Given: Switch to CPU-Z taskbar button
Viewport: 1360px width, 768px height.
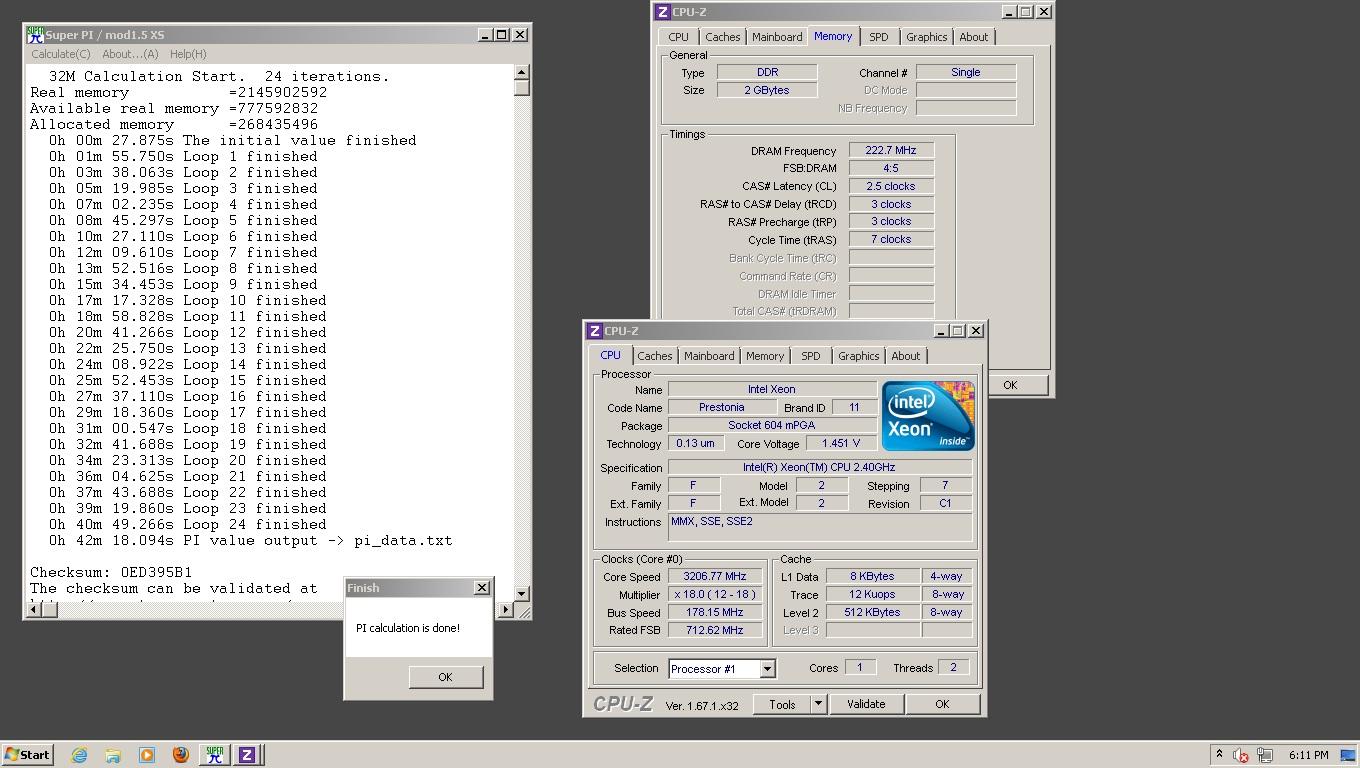Looking at the screenshot, I should tap(247, 755).
